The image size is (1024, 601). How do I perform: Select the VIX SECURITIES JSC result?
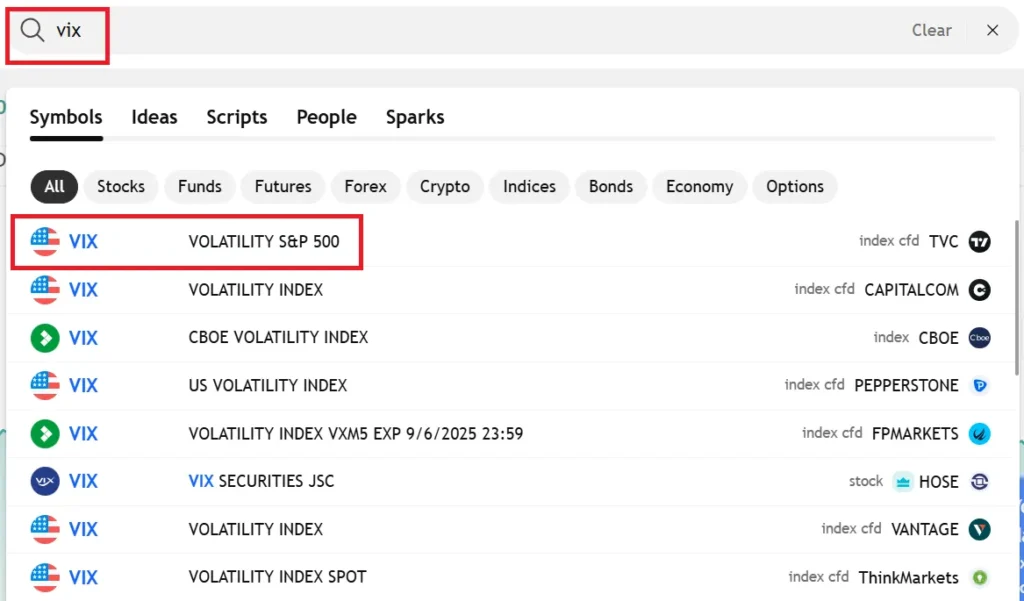(511, 481)
